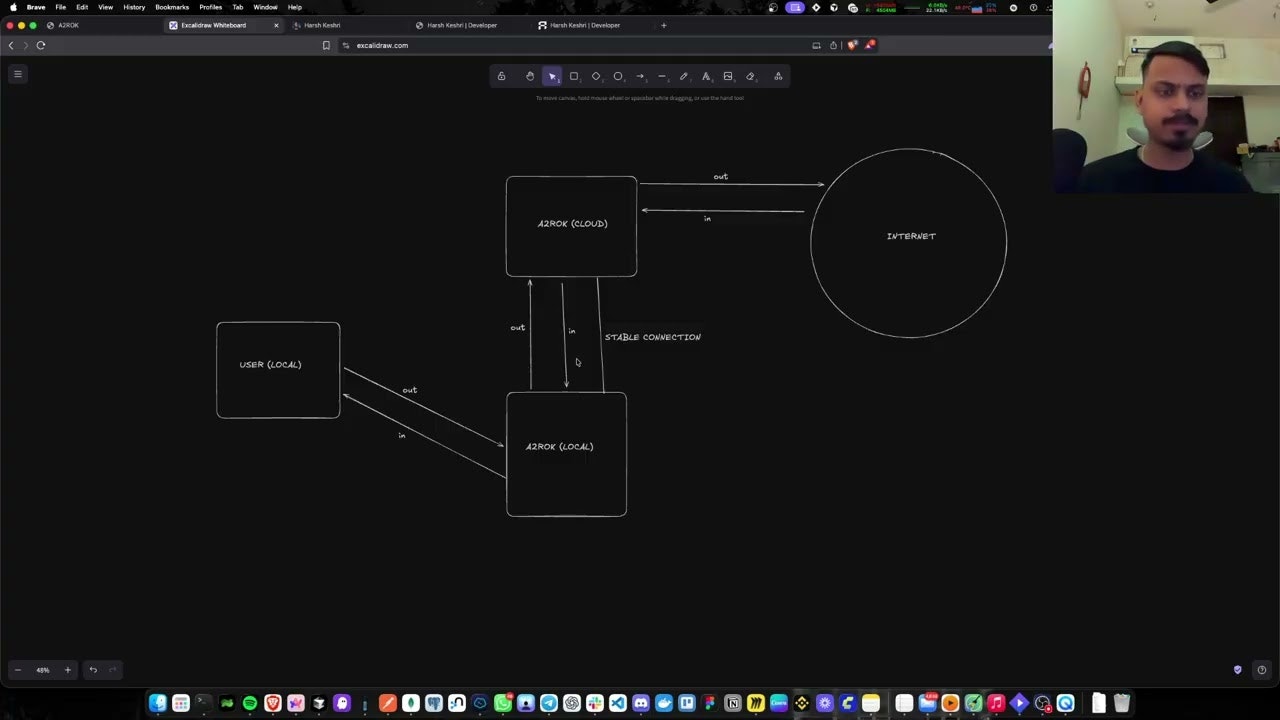Open Visual Studio Code from the dock
Screen dimensions: 1280x720
618,703
